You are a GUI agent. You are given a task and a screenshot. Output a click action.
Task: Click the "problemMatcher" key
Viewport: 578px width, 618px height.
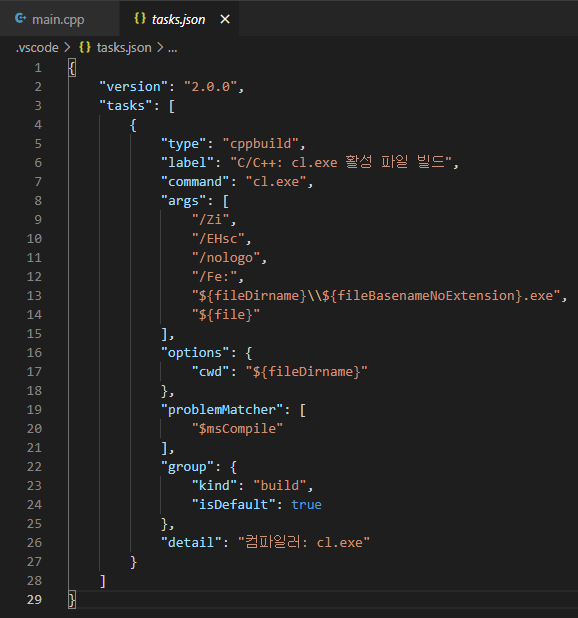[x=223, y=410]
